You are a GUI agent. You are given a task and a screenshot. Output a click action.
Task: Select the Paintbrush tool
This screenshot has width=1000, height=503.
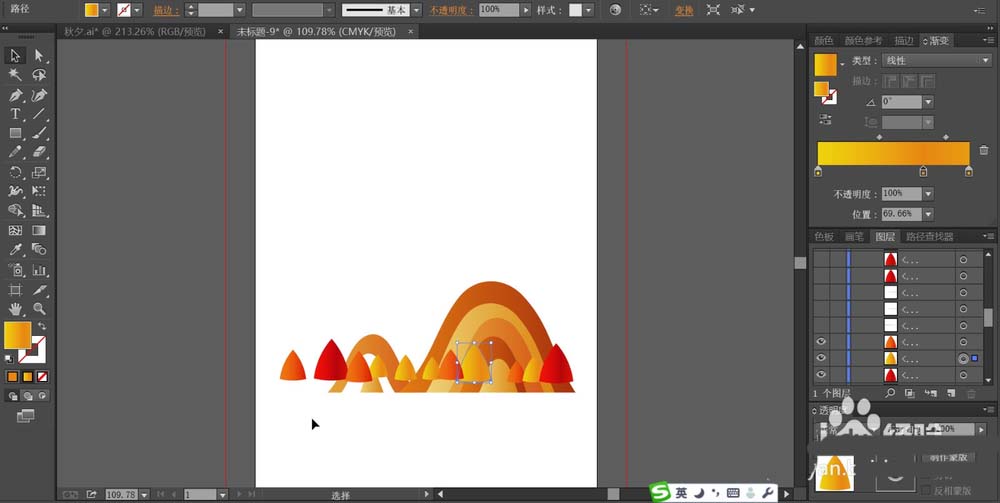(x=39, y=133)
